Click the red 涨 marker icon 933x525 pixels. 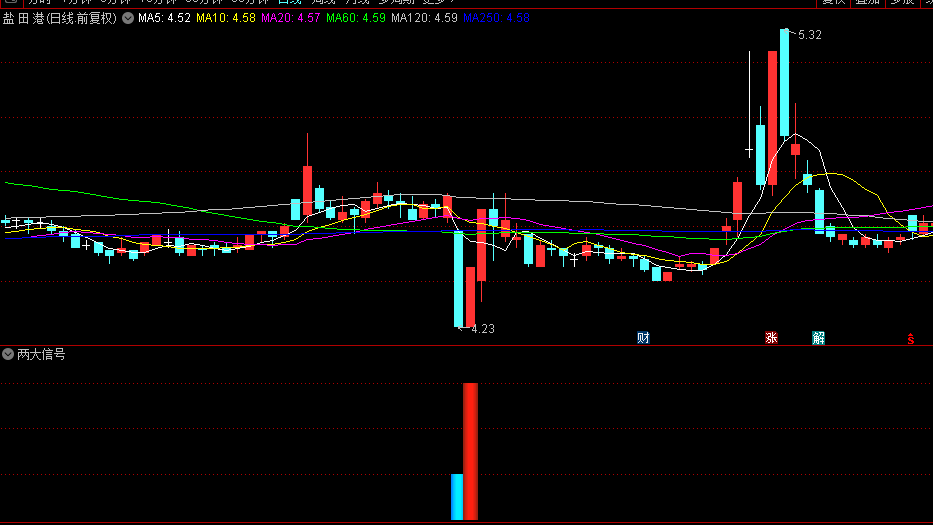tap(771, 338)
